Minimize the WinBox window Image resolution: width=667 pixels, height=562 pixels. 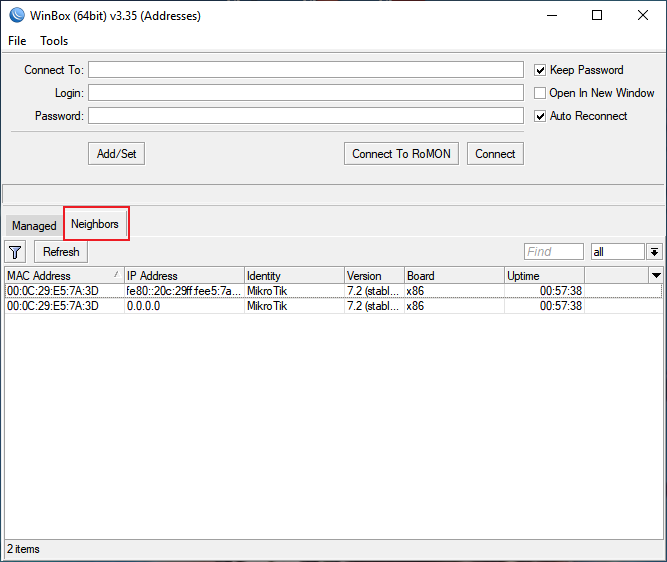552,16
